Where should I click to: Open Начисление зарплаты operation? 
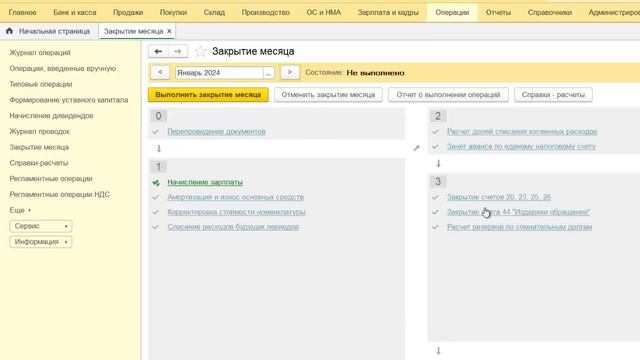pyautogui.click(x=205, y=182)
